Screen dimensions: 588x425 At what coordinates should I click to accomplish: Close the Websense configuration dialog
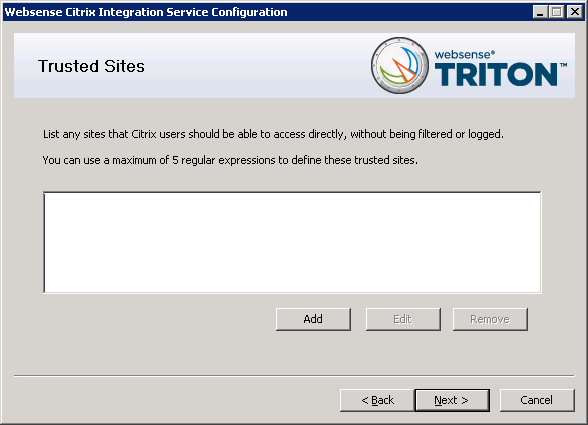pos(574,12)
